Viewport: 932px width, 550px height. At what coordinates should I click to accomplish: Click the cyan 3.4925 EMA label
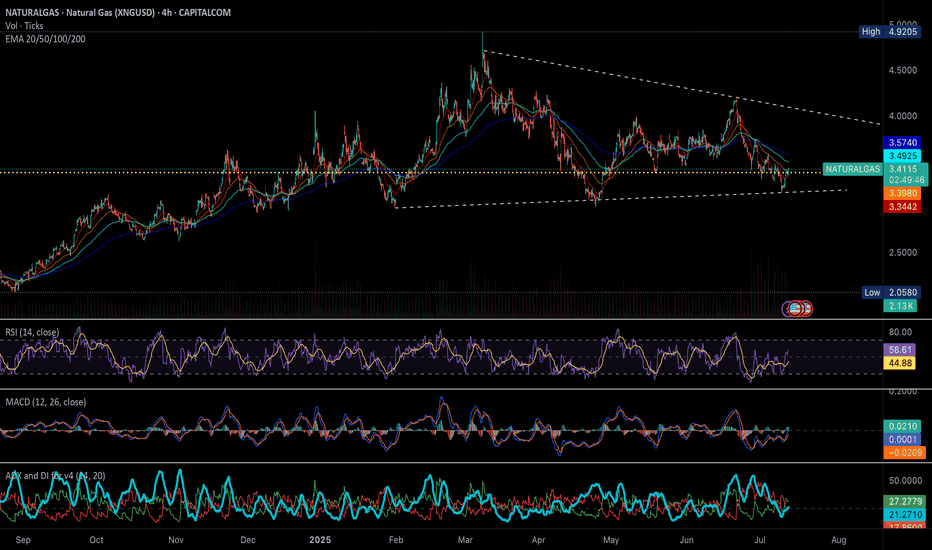click(902, 156)
